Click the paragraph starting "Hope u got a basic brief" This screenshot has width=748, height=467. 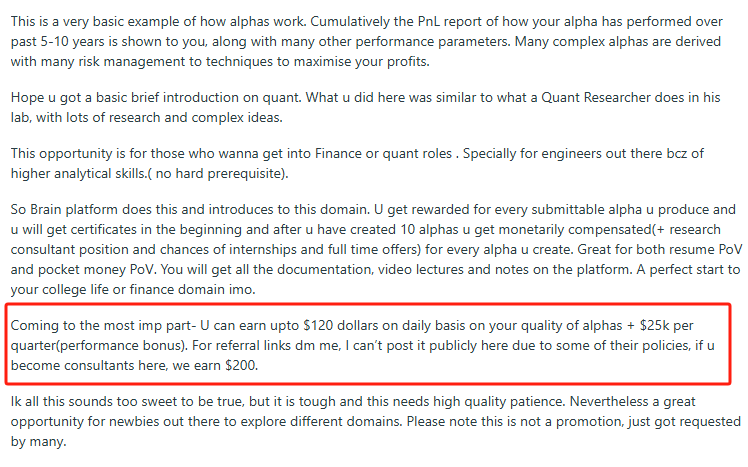(365, 107)
